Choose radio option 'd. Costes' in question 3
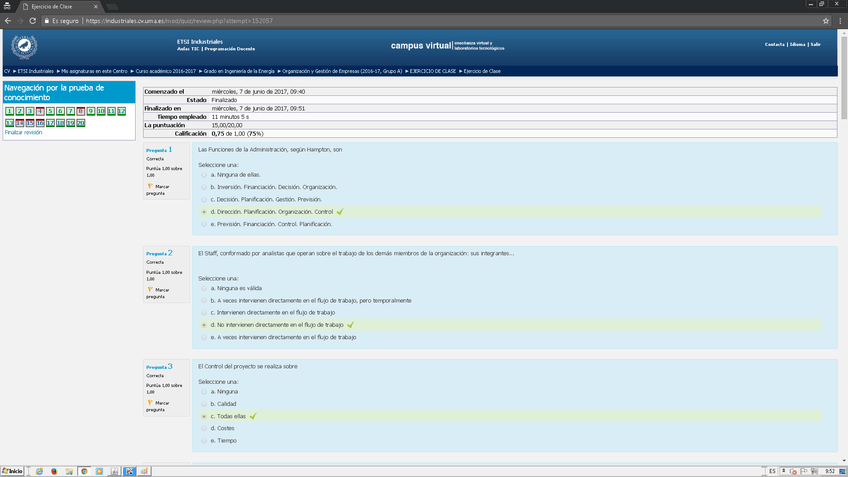 [204, 427]
